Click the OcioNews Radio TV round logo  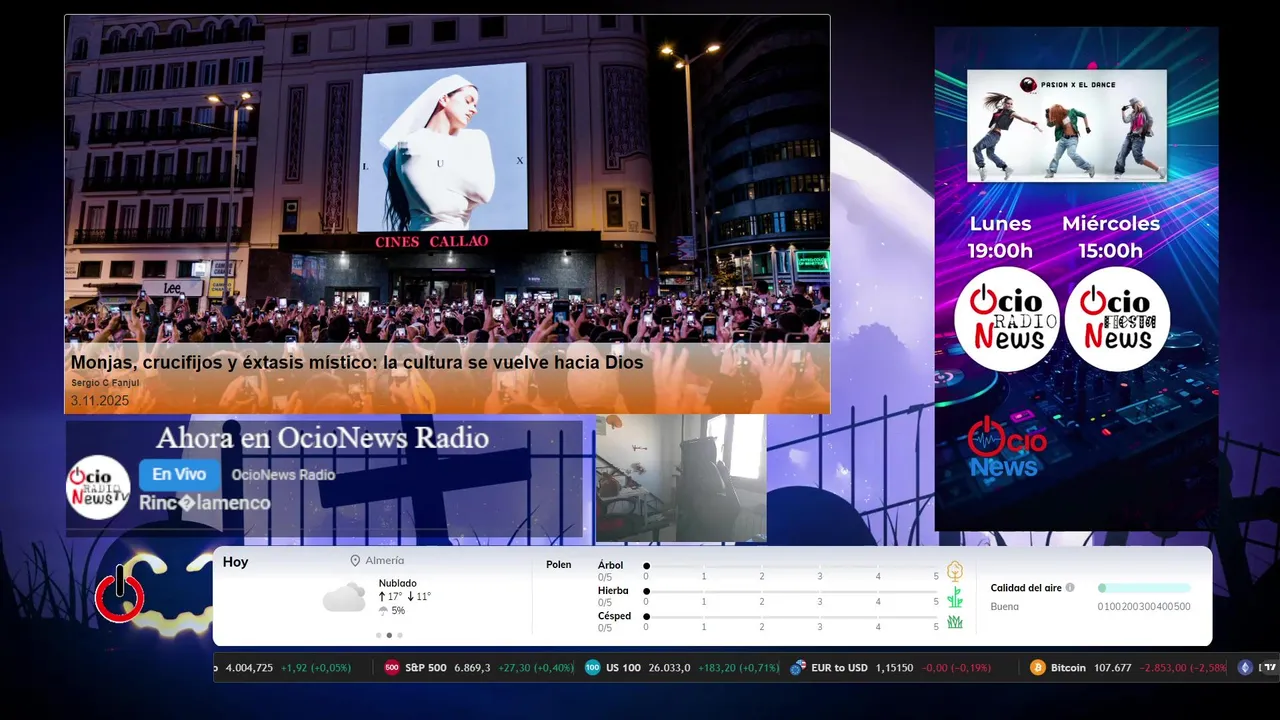pyautogui.click(x=99, y=487)
